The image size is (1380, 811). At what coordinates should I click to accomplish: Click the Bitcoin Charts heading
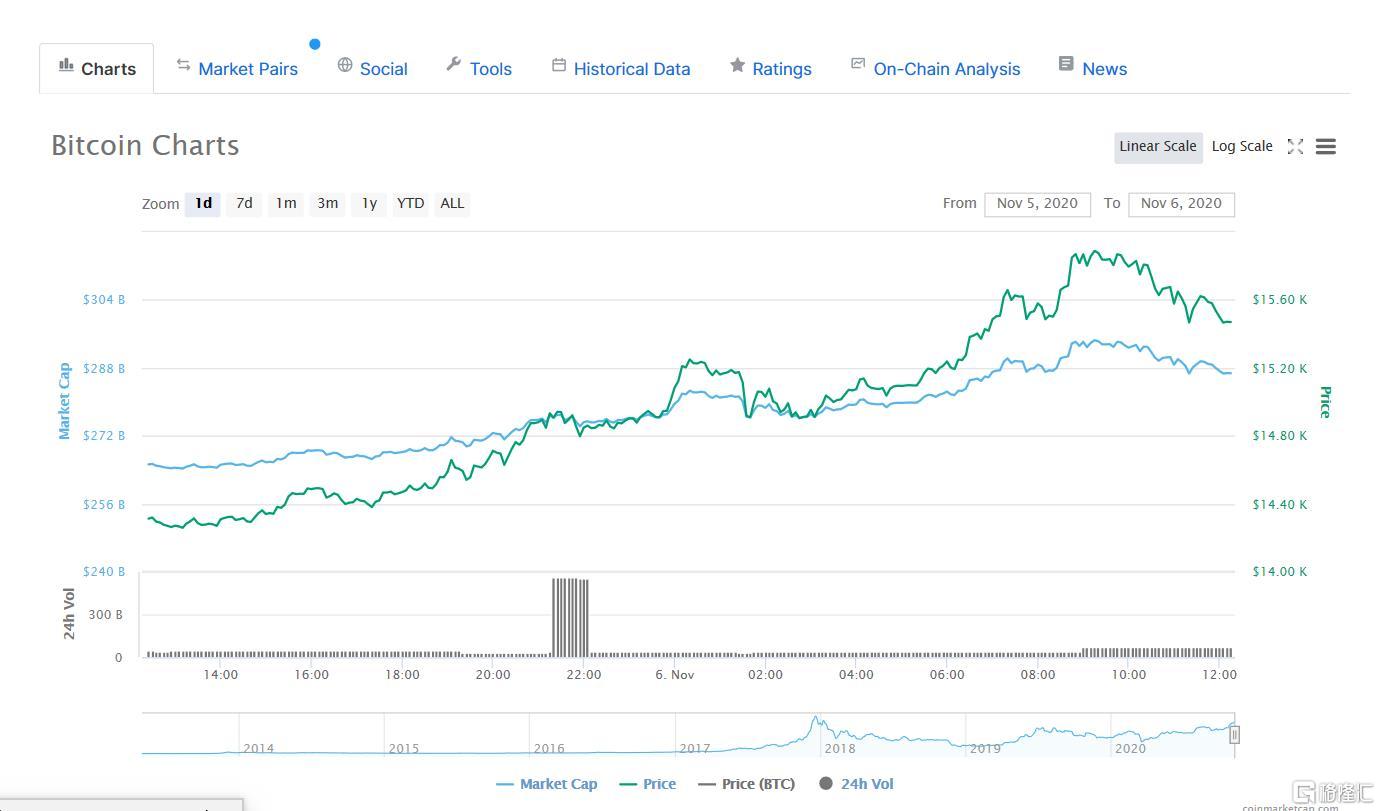click(145, 146)
